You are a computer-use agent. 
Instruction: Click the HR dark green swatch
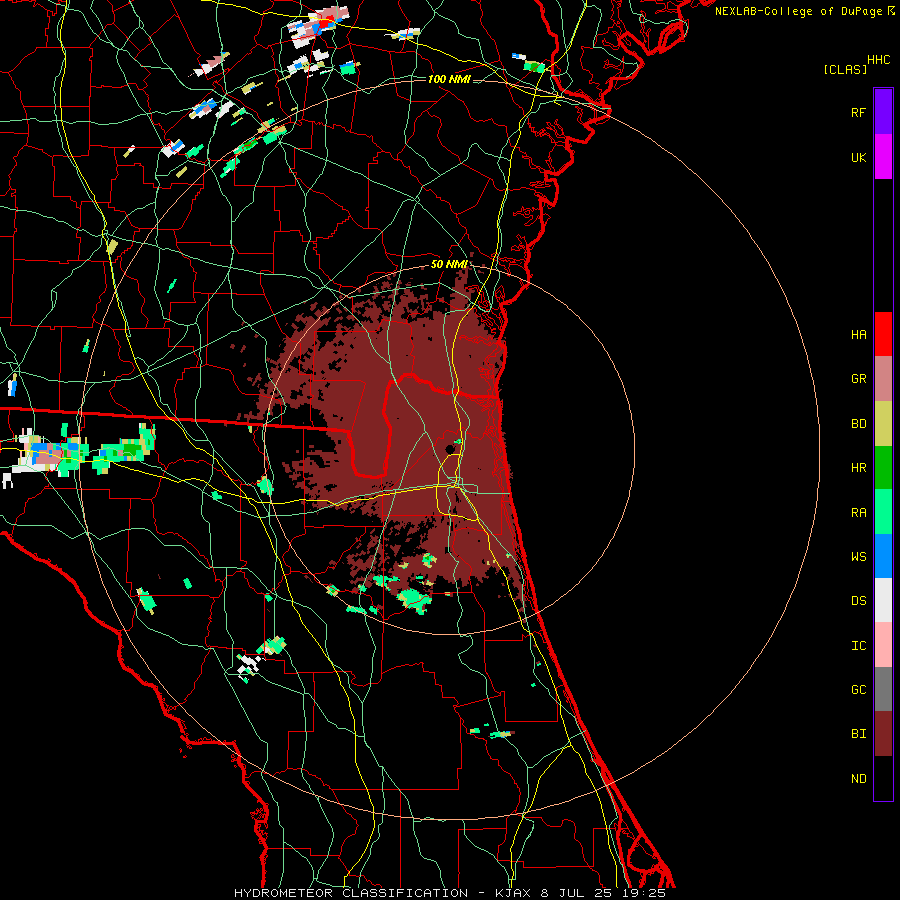click(883, 468)
